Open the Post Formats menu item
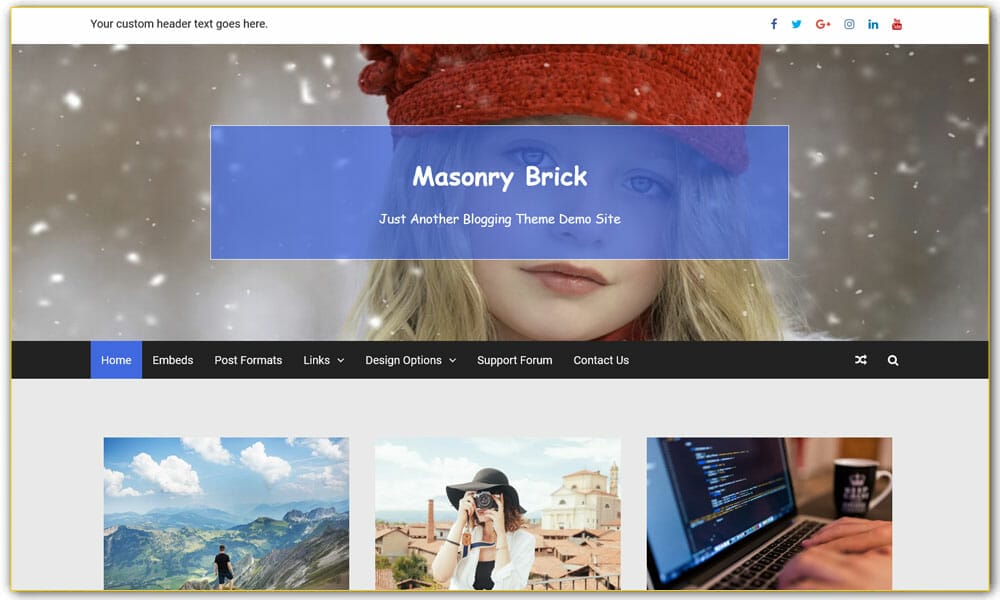The width and height of the screenshot is (1000, 600). tap(248, 360)
